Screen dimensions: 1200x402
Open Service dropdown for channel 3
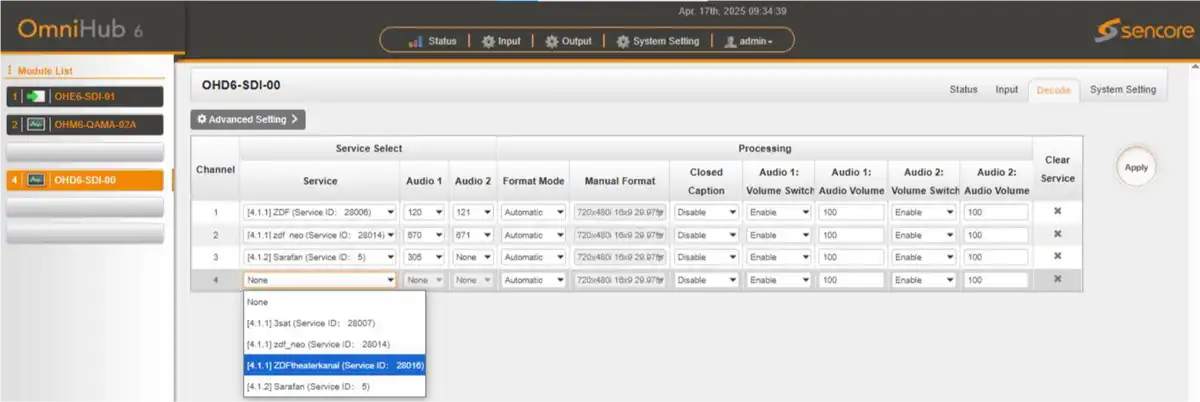(x=320, y=258)
